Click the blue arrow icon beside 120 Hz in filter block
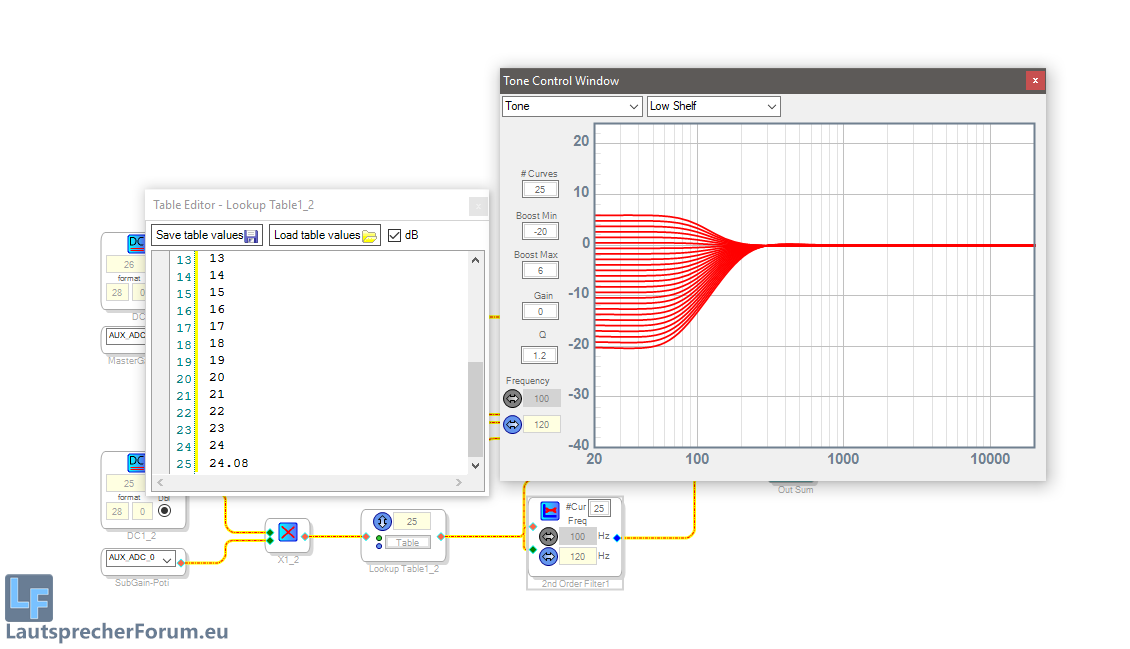Image resolution: width=1130 pixels, height=649 pixels. click(x=548, y=556)
